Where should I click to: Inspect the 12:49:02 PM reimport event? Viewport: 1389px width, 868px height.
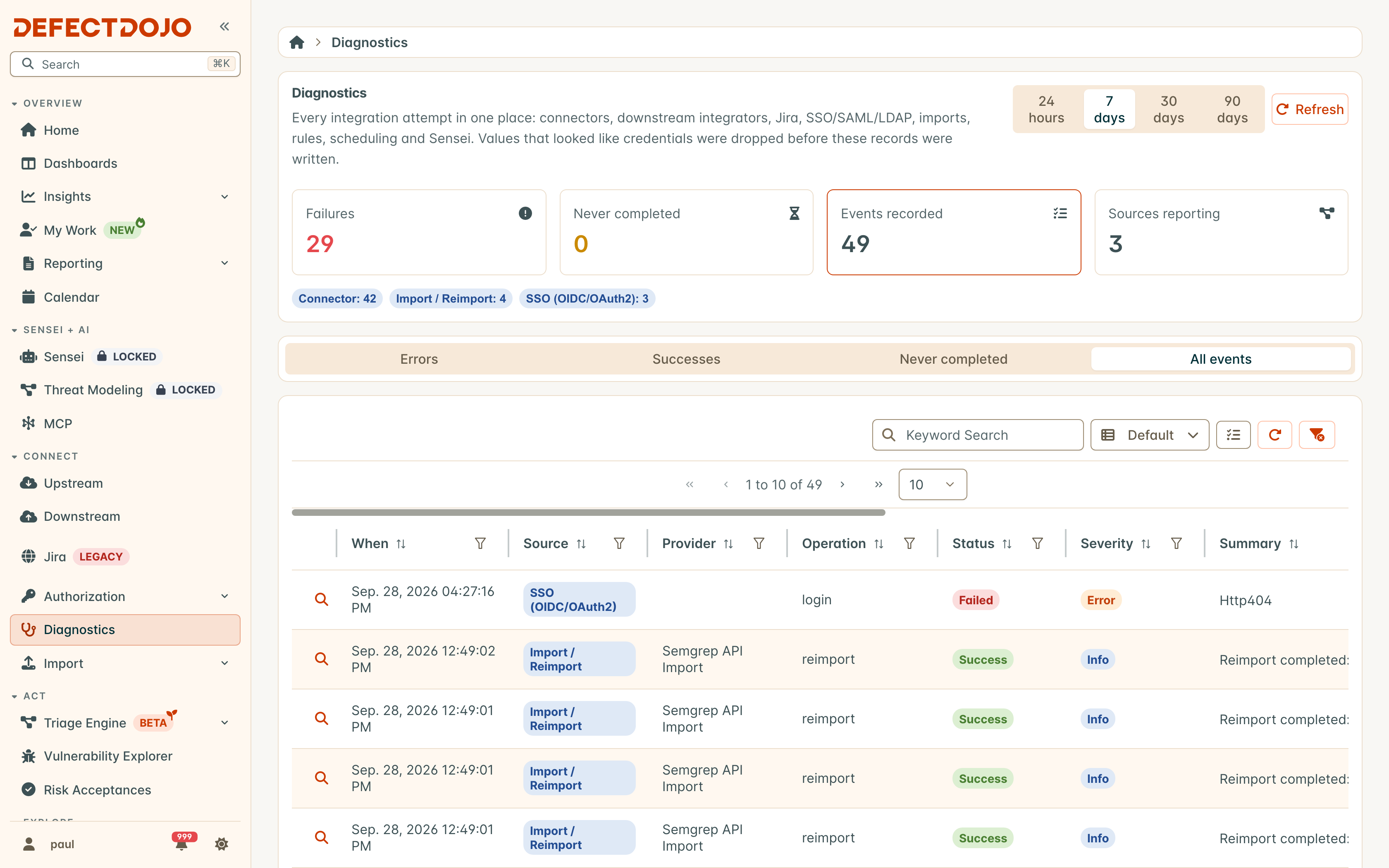click(x=322, y=659)
